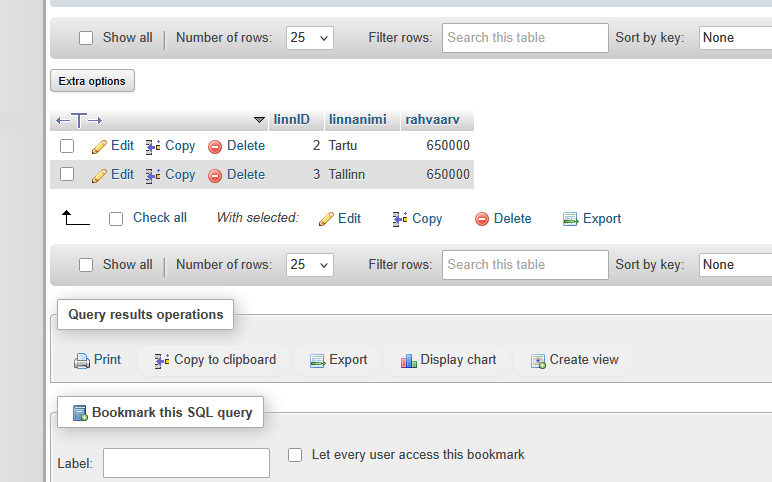Screen dimensions: 772x482
Task: Click the full texts toggle arrows
Action: pyautogui.click(x=79, y=120)
